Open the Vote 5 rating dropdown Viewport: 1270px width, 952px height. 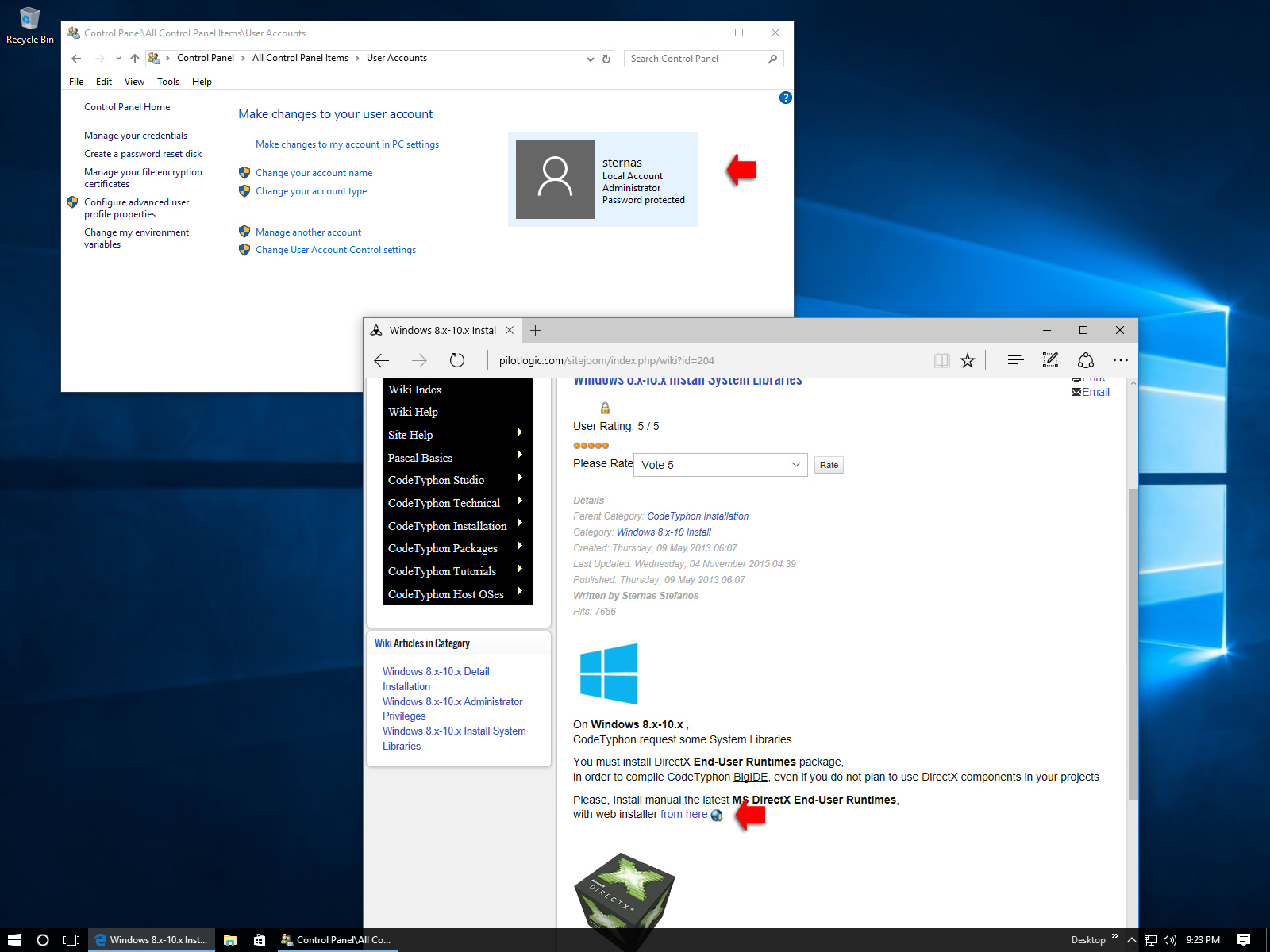tap(721, 465)
